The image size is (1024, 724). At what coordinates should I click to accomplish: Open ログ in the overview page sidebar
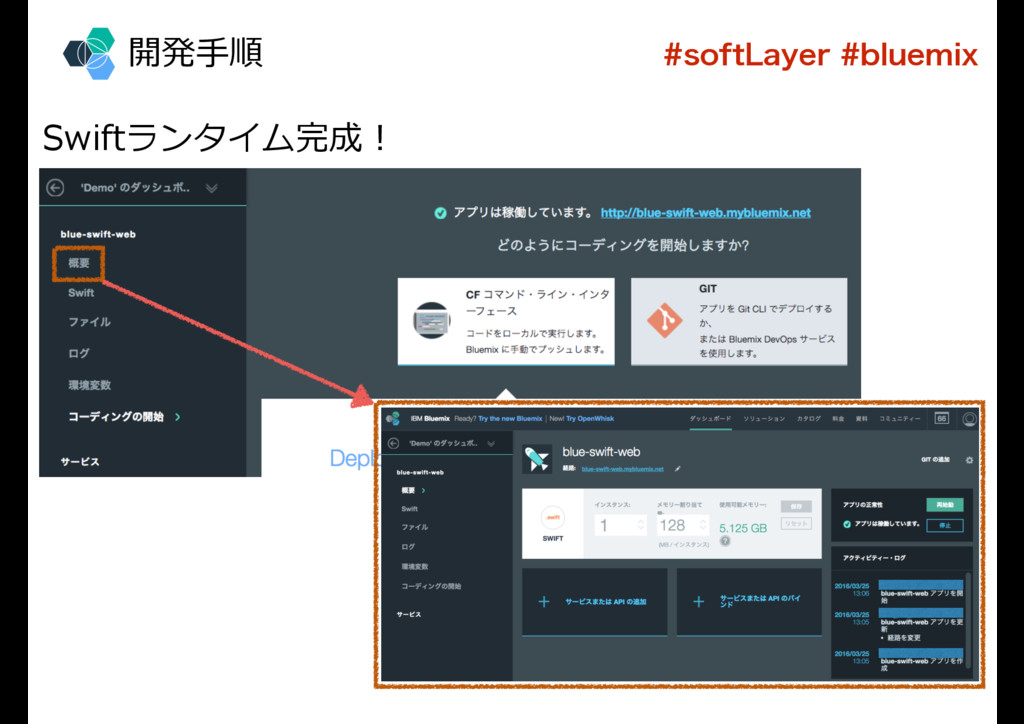(408, 546)
